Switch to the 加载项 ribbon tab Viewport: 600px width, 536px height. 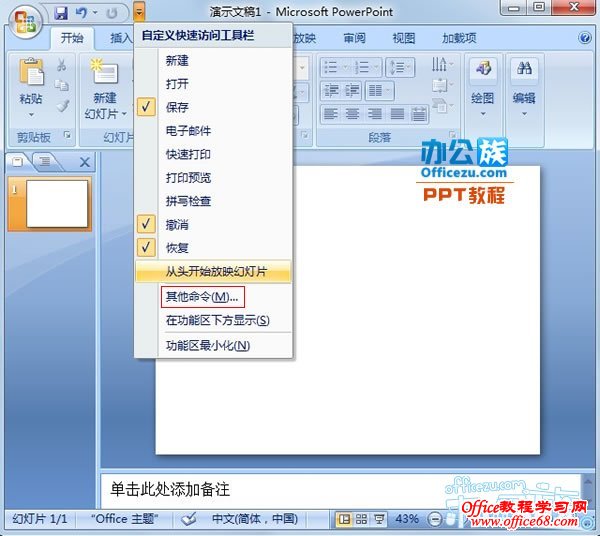pyautogui.click(x=459, y=38)
